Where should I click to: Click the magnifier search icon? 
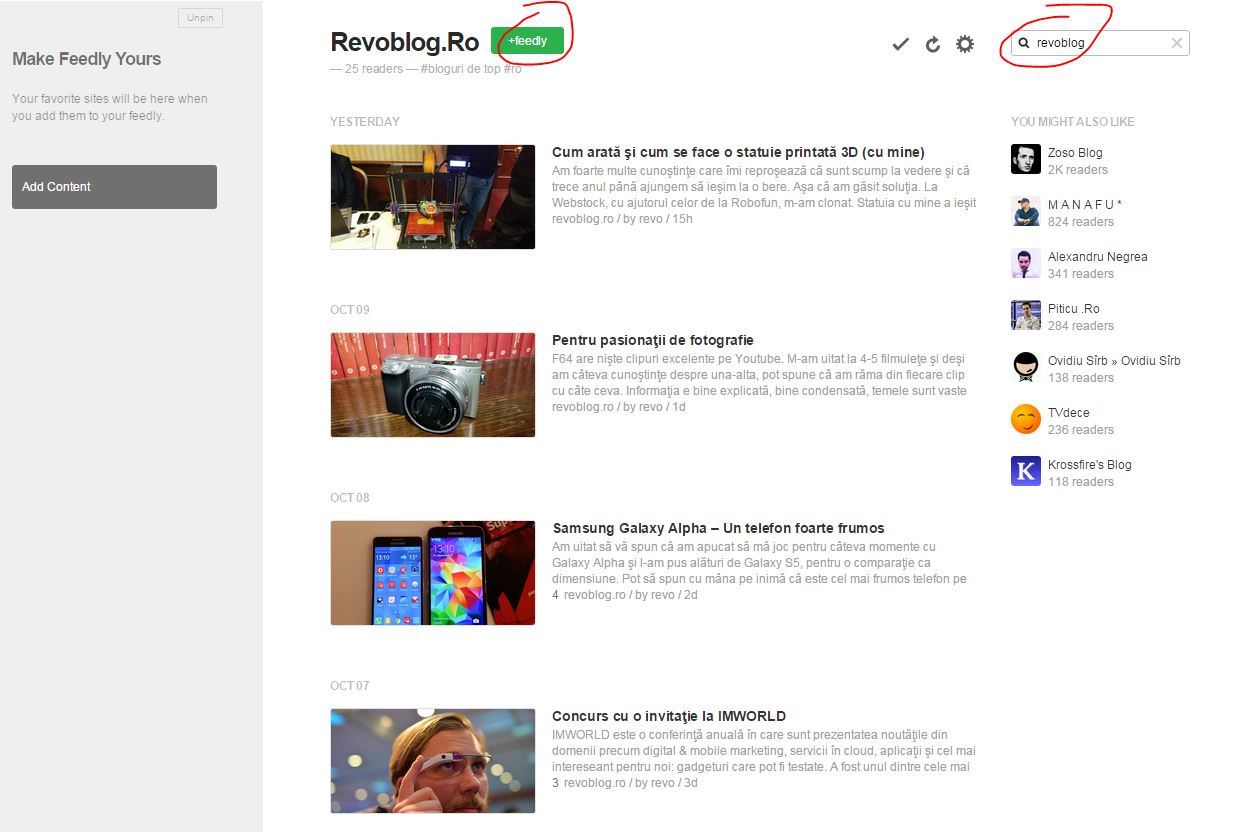tap(1024, 43)
